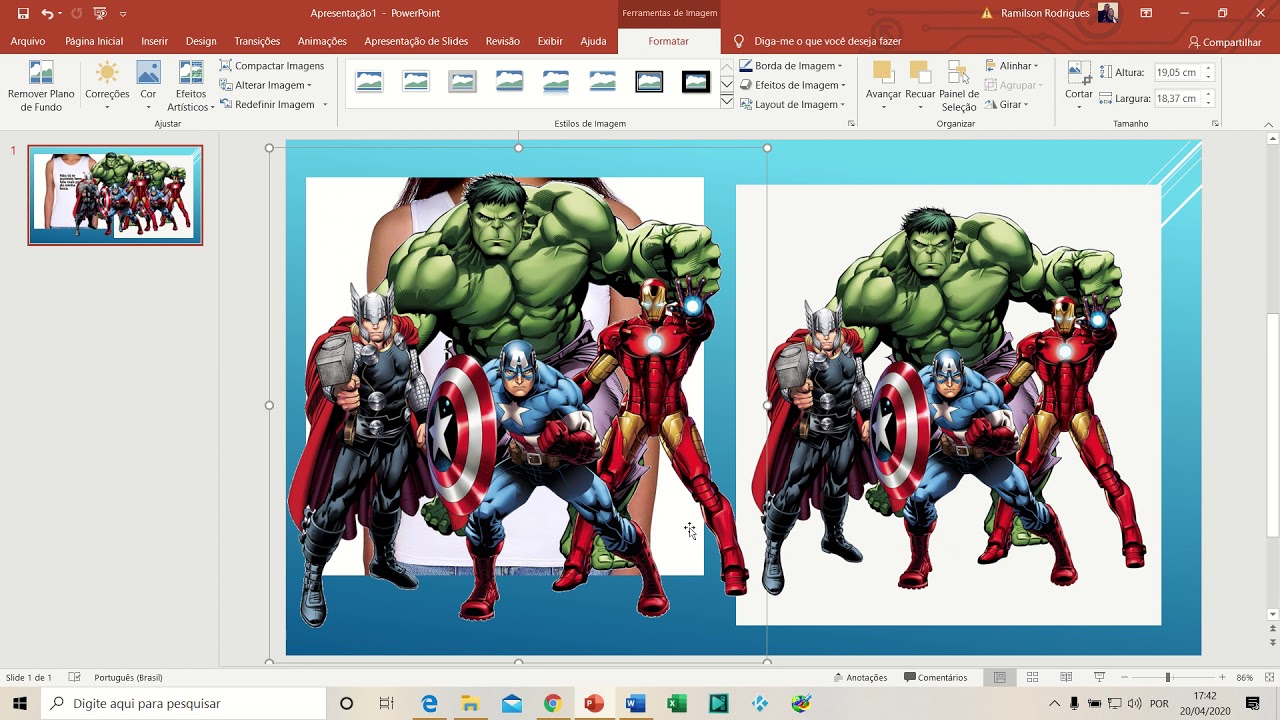Apply thick black frame picture style
The width and height of the screenshot is (1280, 720).
696,82
